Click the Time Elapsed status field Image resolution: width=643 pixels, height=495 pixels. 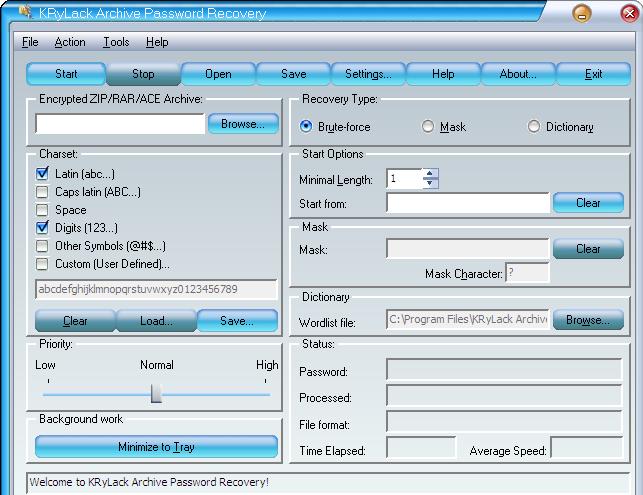point(421,447)
